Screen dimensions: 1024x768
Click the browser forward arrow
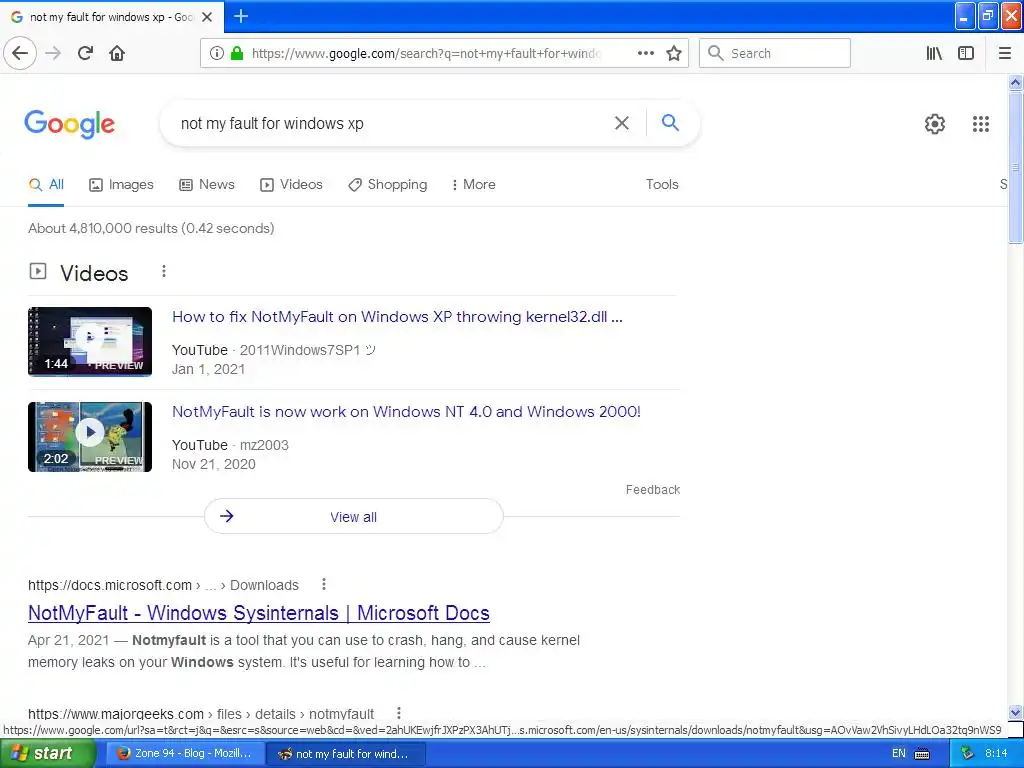tap(53, 53)
